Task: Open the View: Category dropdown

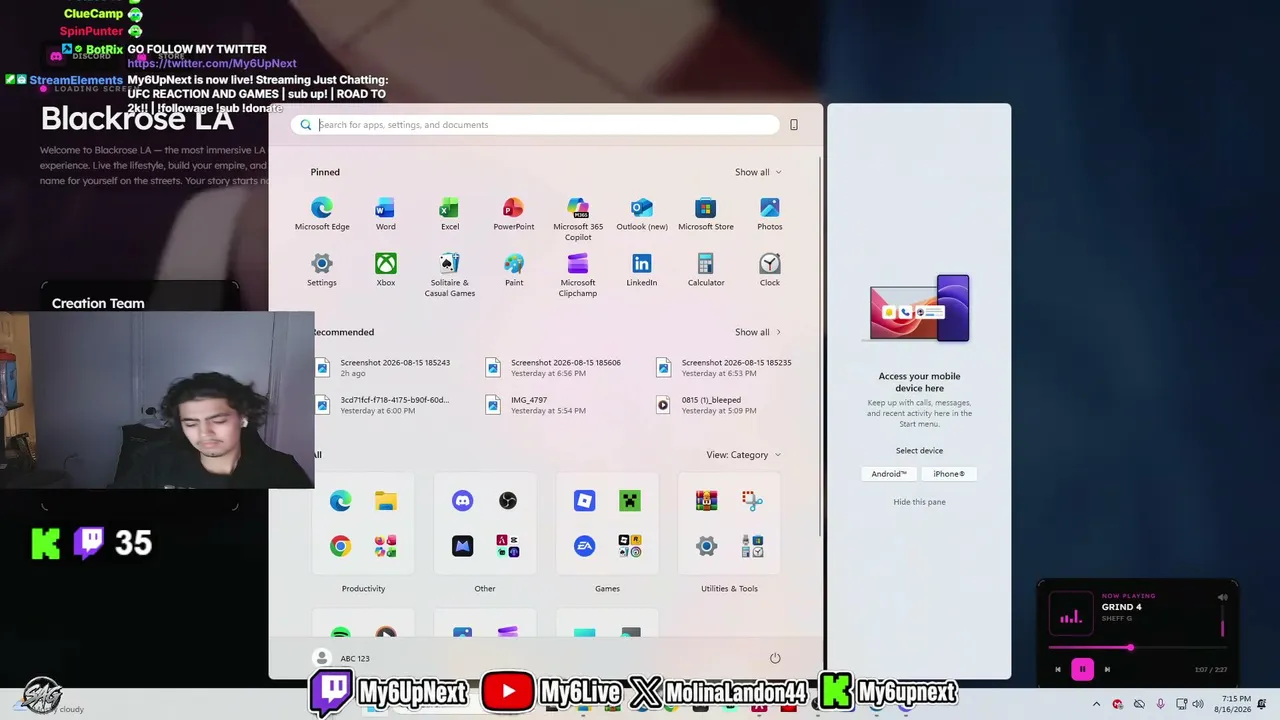Action: pyautogui.click(x=744, y=455)
